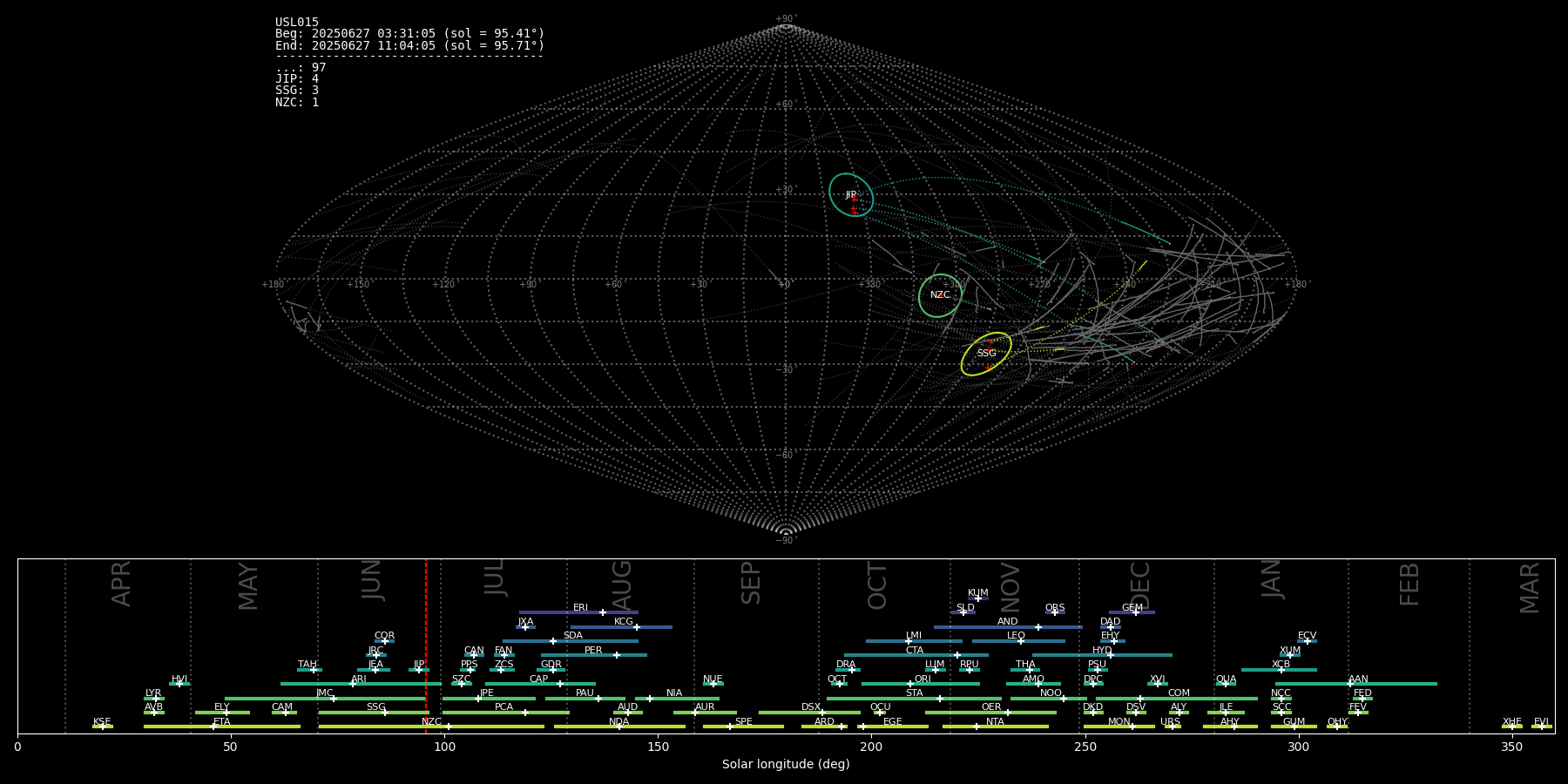
Task: Select the 'End: 20250627 11:04:05' line
Action: (409, 45)
